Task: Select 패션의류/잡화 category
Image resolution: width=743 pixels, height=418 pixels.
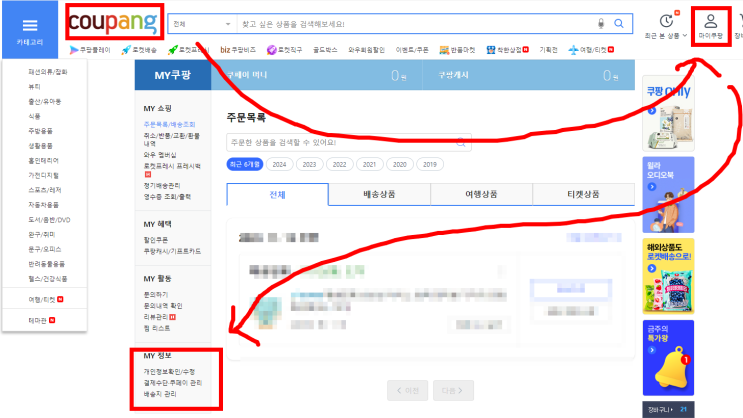Action: [x=48, y=72]
